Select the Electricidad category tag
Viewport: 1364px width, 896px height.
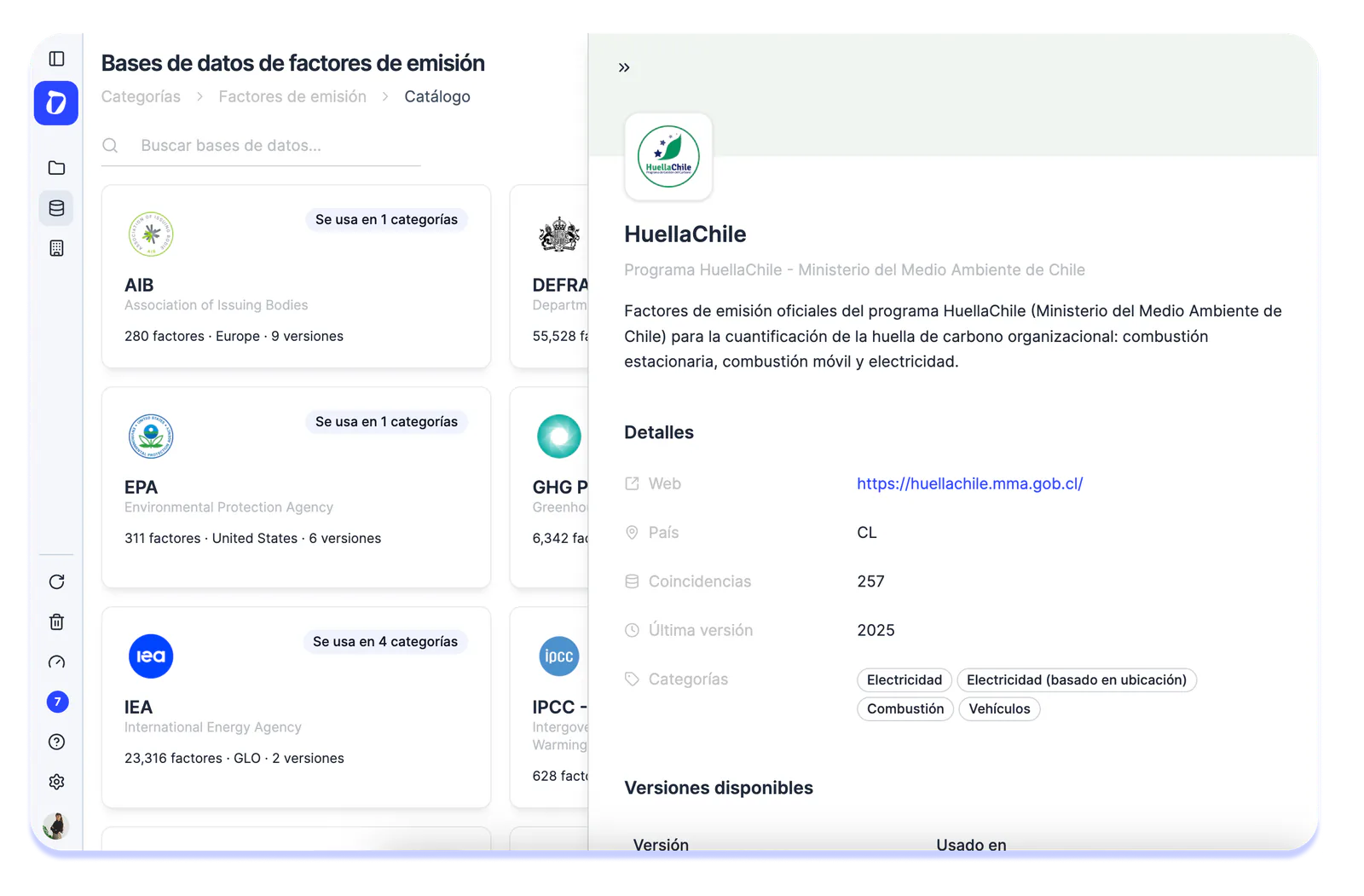coord(905,679)
